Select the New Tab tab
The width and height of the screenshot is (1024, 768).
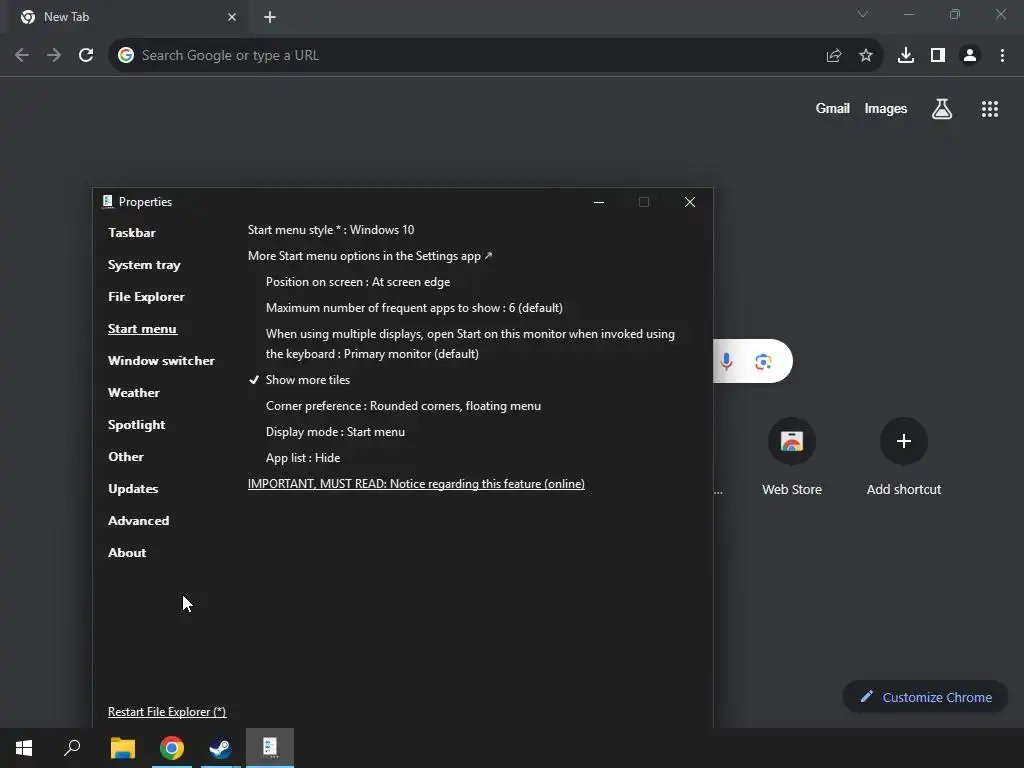tap(128, 17)
